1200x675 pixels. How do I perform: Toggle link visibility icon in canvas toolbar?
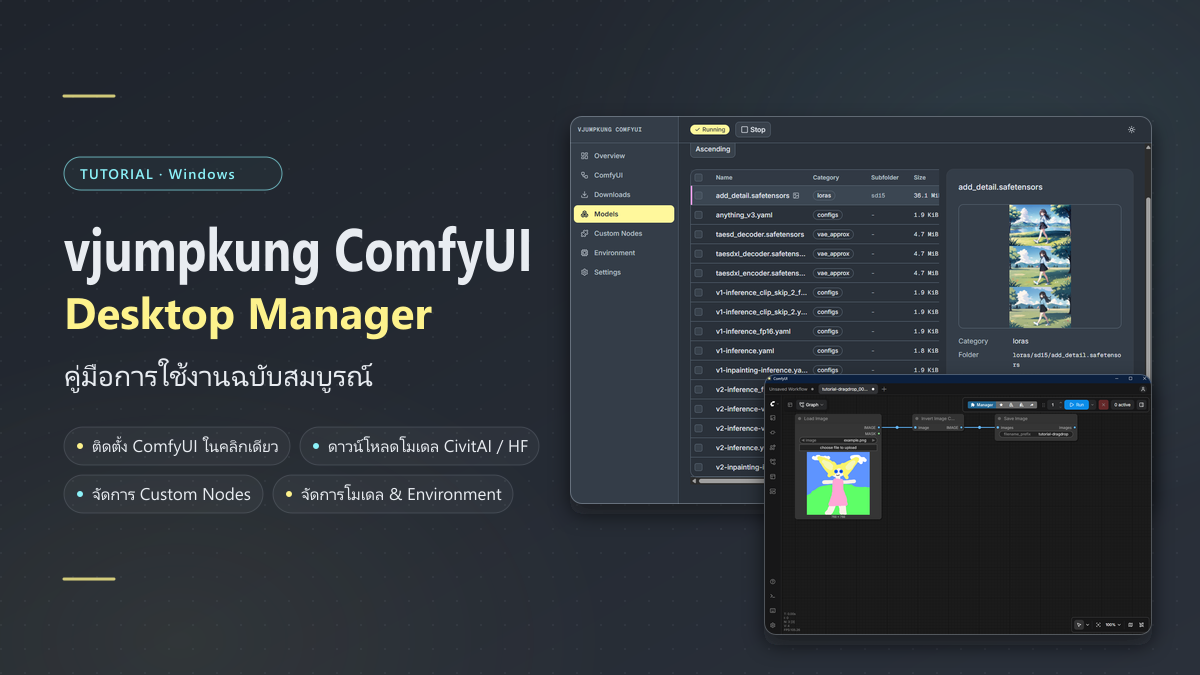point(1142,625)
